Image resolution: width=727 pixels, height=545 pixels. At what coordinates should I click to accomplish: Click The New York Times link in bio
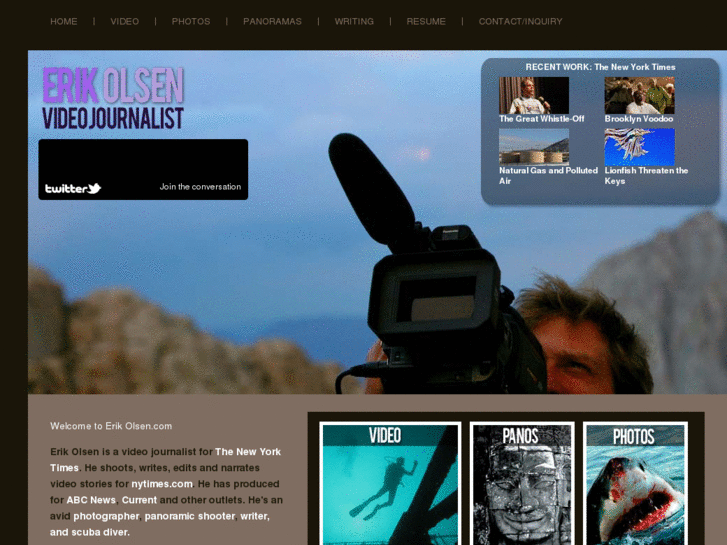[166, 459]
